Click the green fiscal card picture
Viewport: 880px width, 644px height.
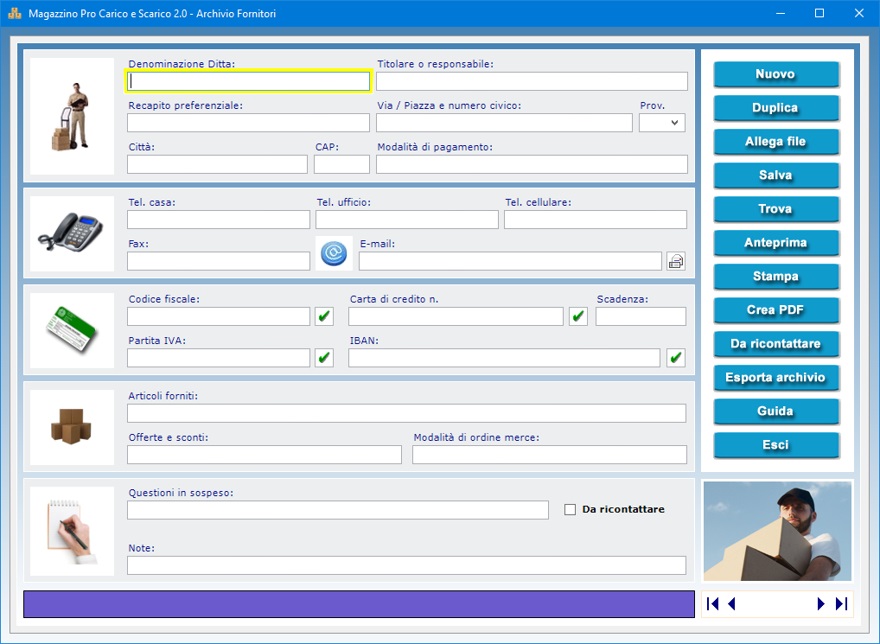[x=72, y=330]
